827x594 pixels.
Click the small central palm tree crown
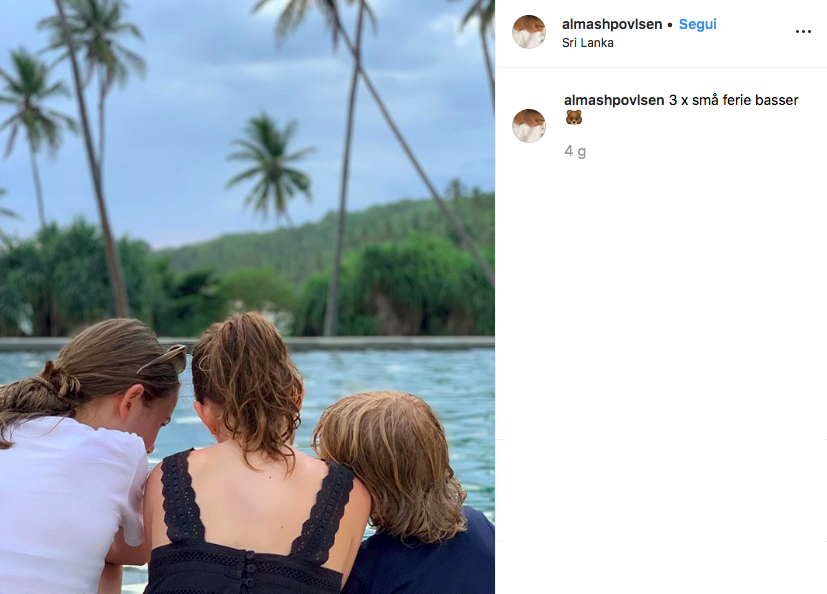pos(270,158)
